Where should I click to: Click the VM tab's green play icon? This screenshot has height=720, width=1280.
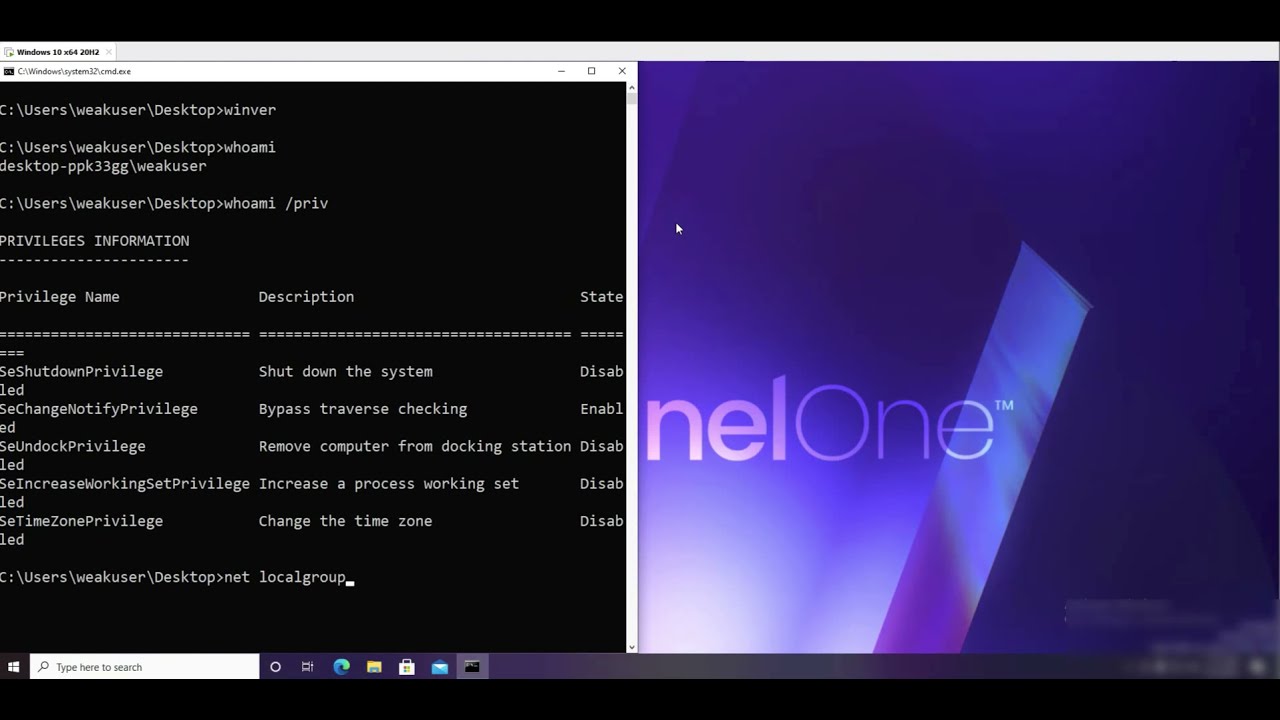point(9,52)
